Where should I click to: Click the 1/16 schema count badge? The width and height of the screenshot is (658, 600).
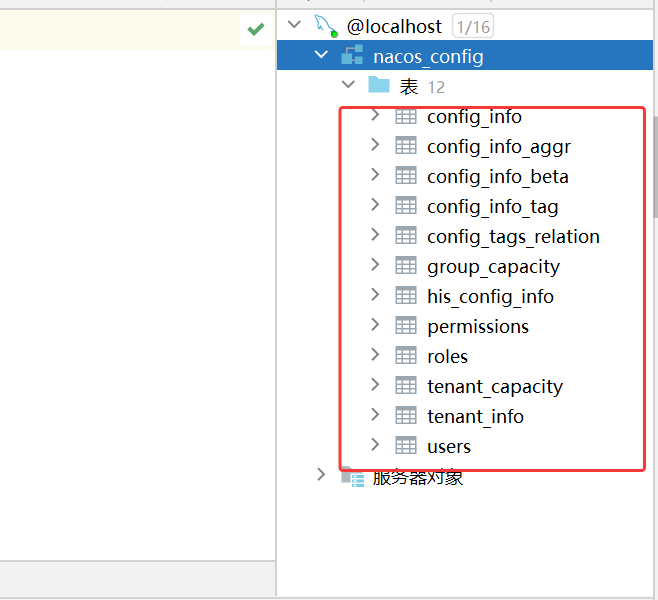(x=473, y=26)
